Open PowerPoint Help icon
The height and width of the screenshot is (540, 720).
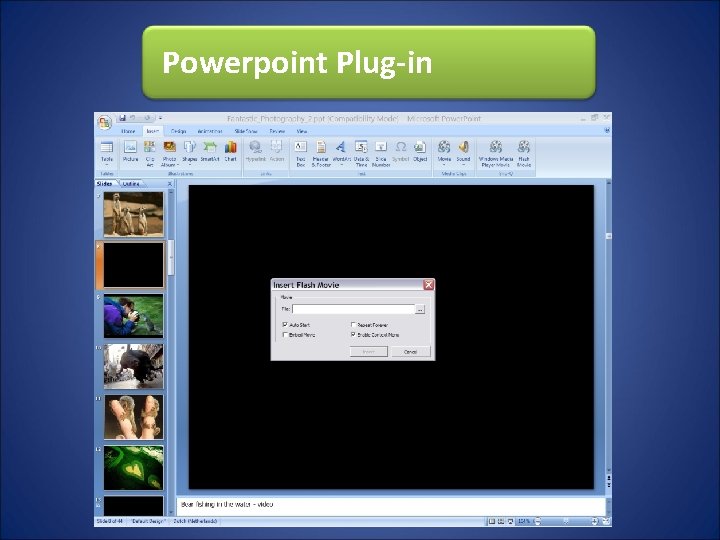tap(607, 130)
